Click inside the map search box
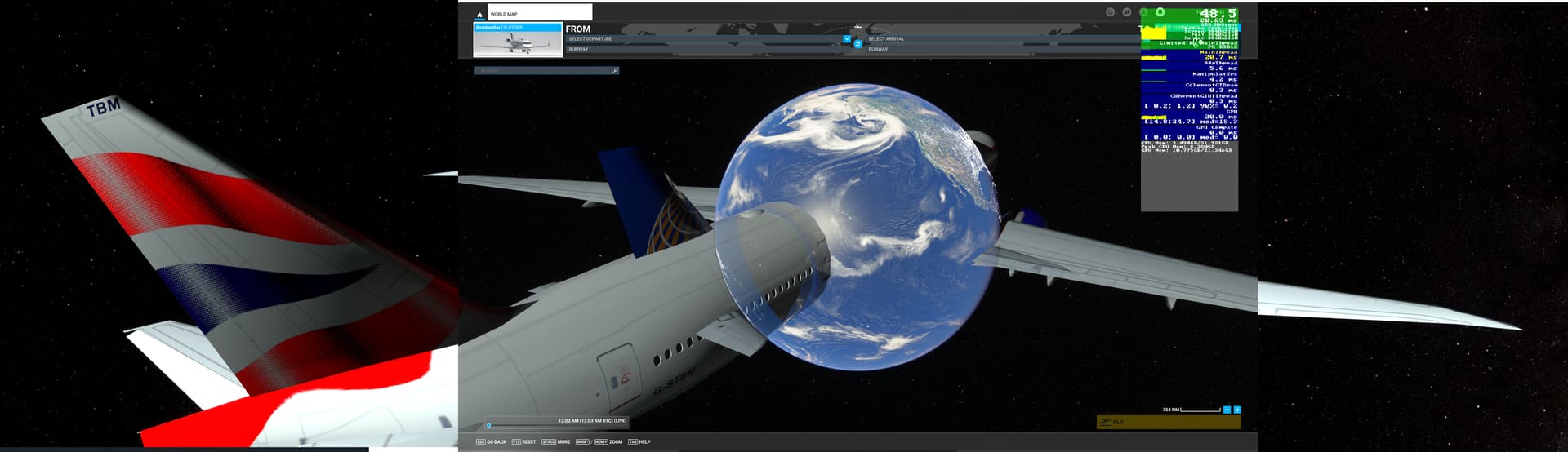This screenshot has height=452, width=1568. pyautogui.click(x=543, y=71)
